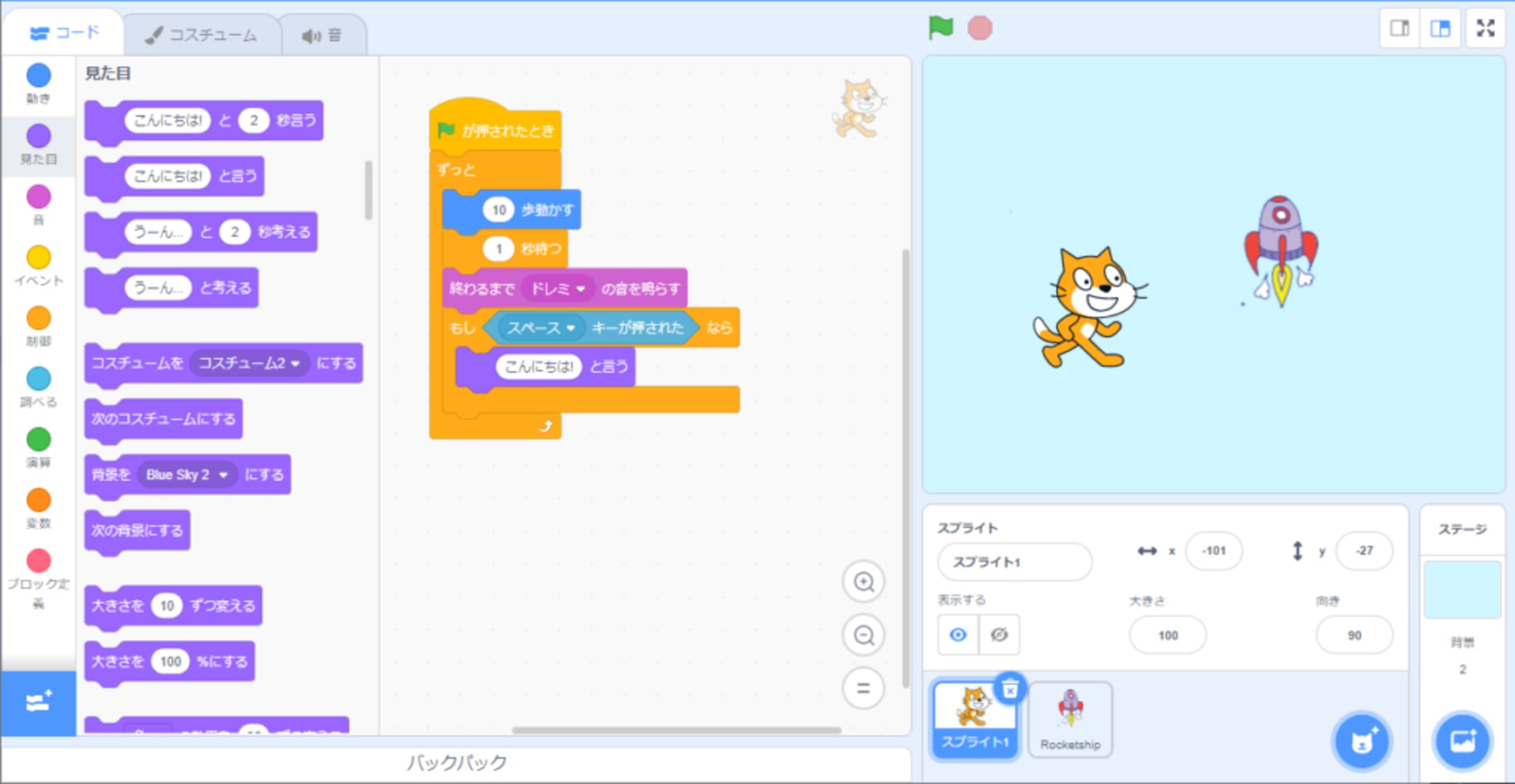Zoom in the code workspace
The image size is (1515, 784).
point(863,581)
